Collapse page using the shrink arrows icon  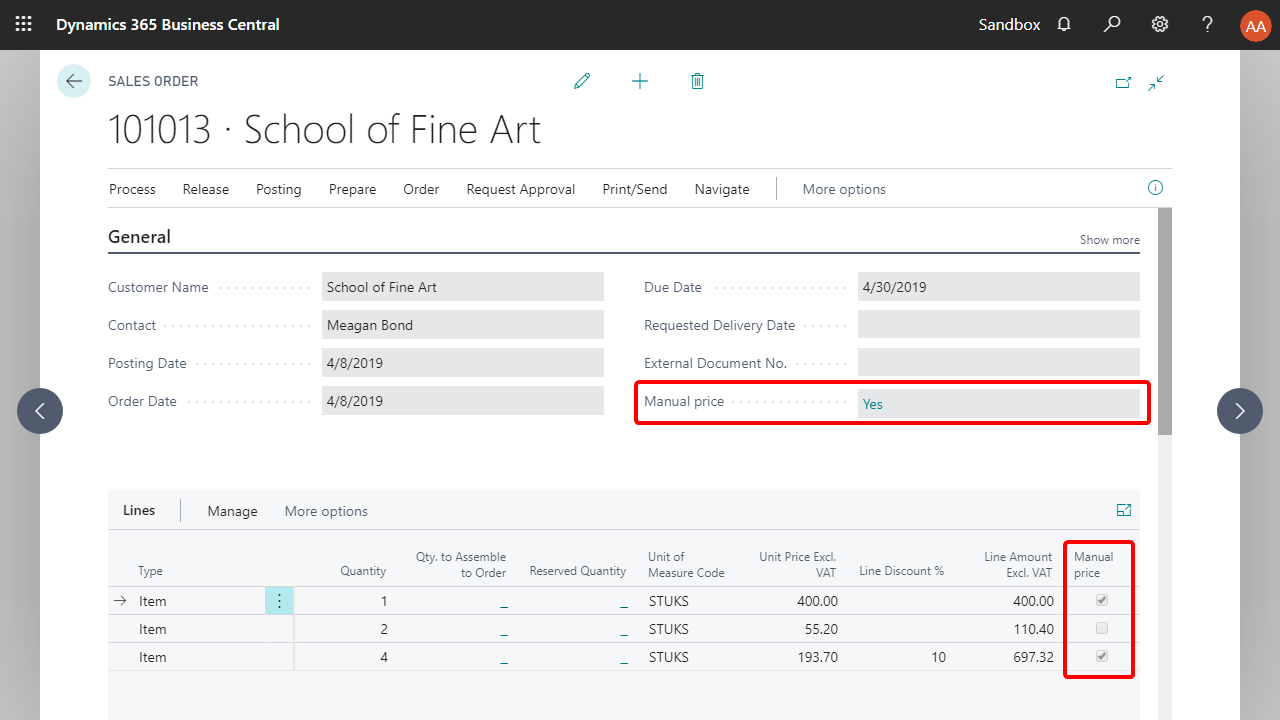click(1156, 83)
